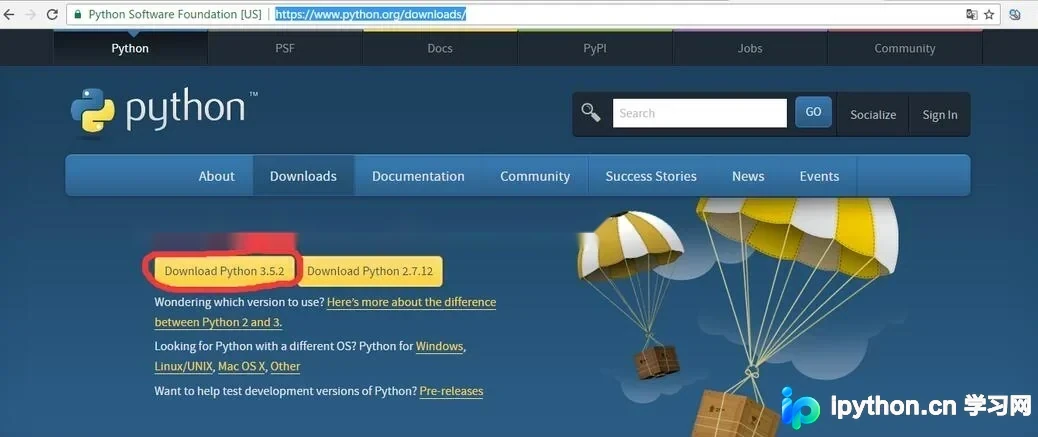This screenshot has width=1038, height=437.
Task: Click the magnifying glass search icon
Action: (x=590, y=113)
